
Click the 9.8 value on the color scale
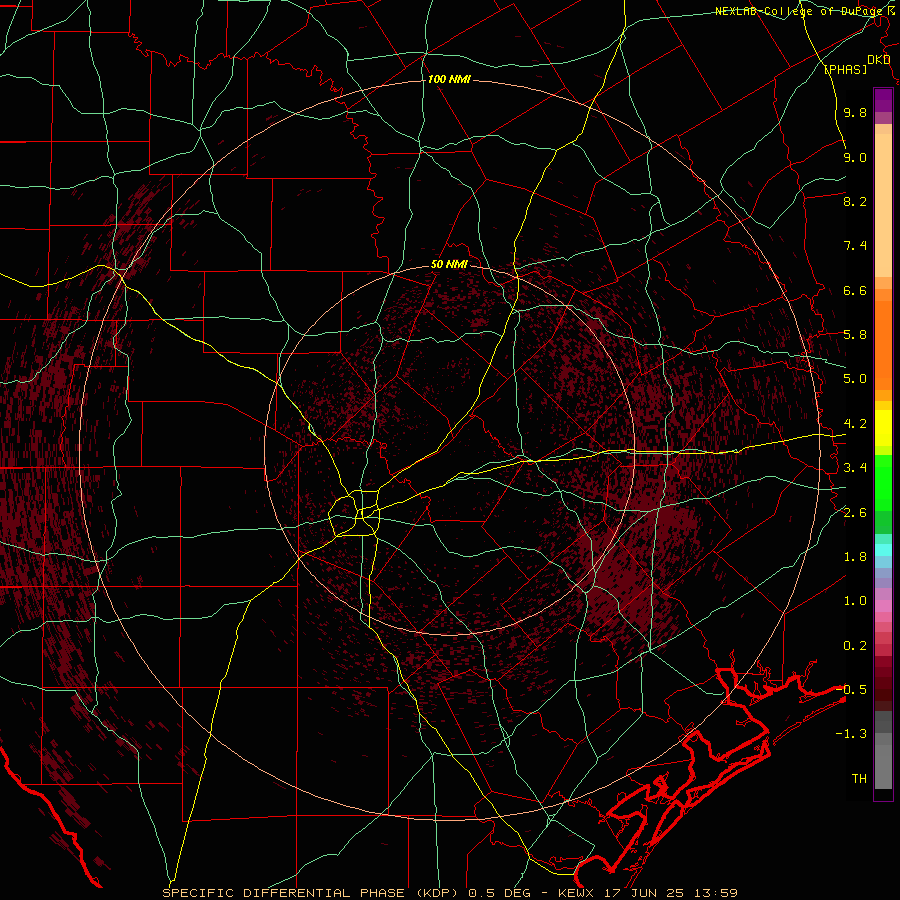click(855, 112)
